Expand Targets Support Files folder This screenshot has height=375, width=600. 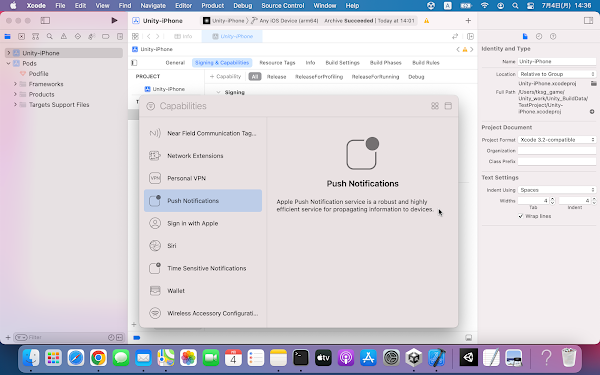pyautogui.click(x=15, y=104)
